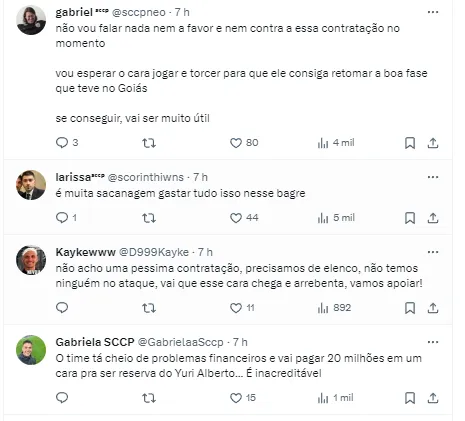Viewport: 465px width, 421px height.
Task: Bookmark gabriel's tweet
Action: 410,143
